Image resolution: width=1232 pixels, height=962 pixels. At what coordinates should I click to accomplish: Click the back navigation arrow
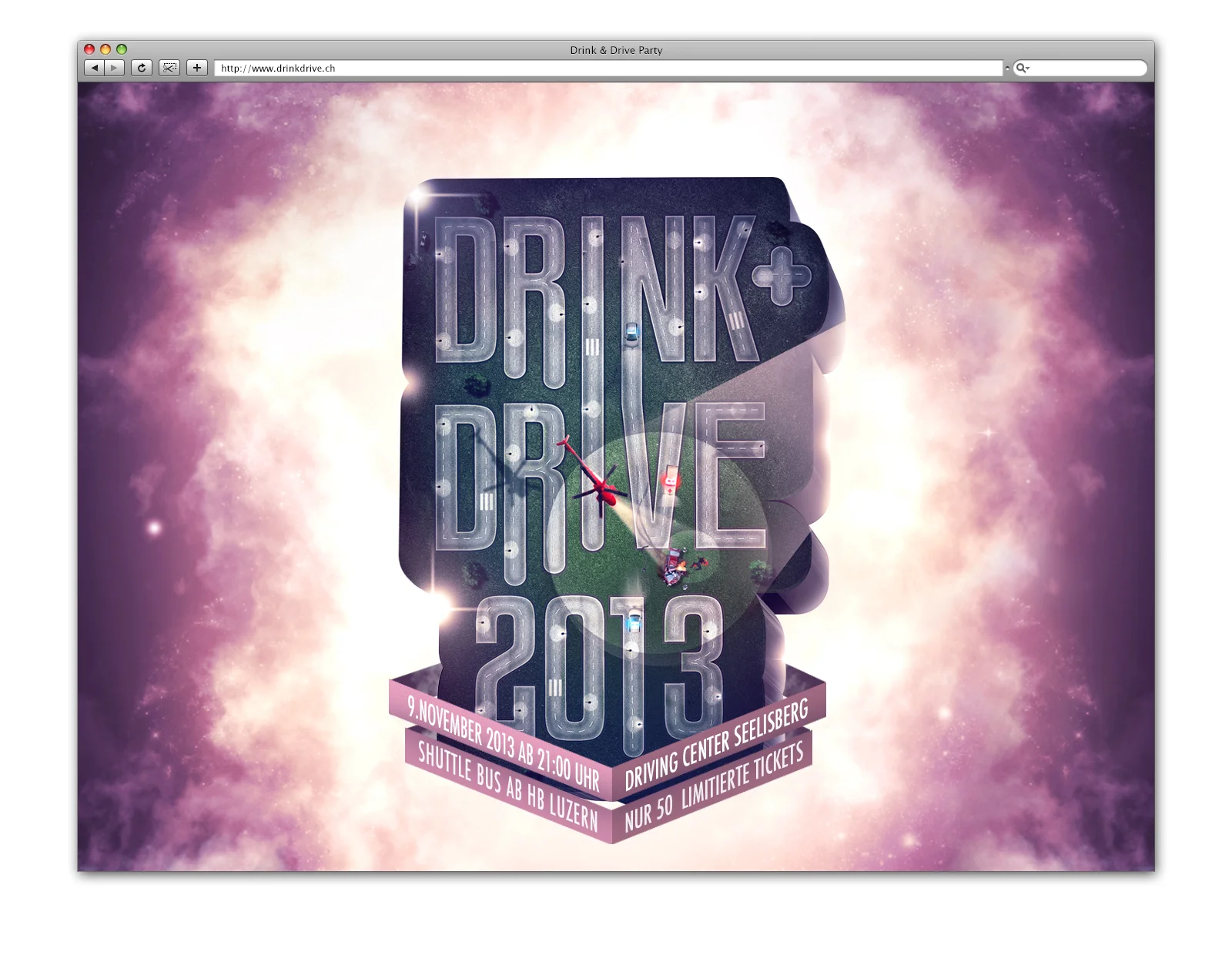[95, 68]
